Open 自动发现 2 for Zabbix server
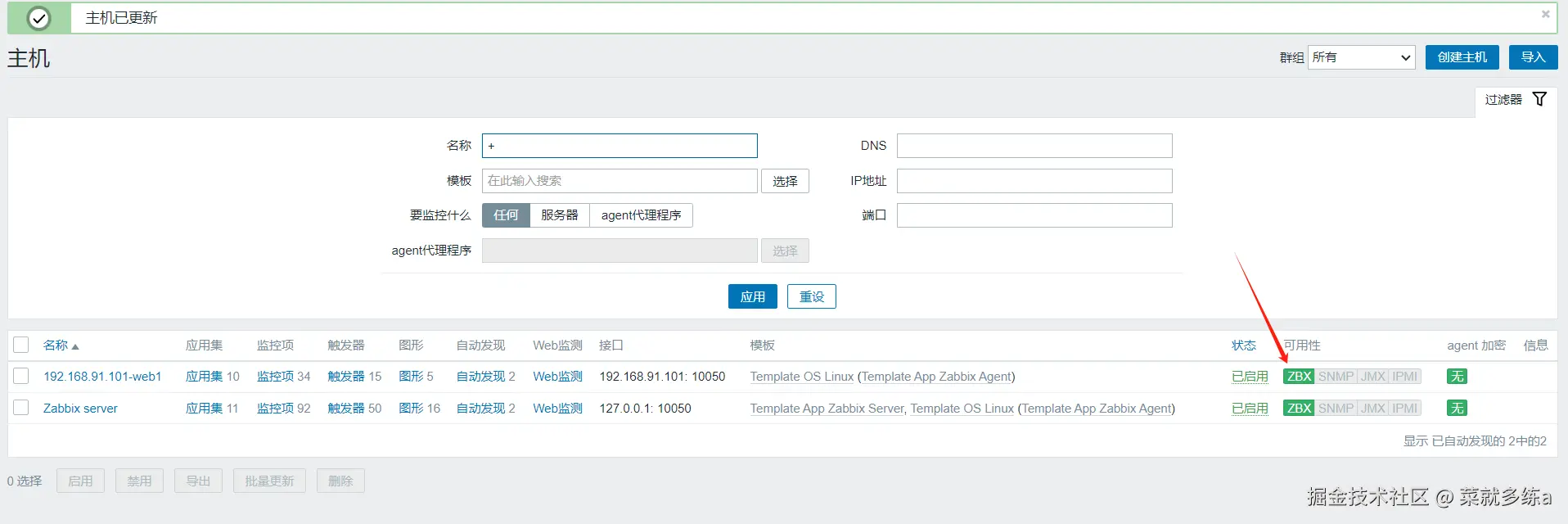This screenshot has height=524, width=1568. [480, 409]
